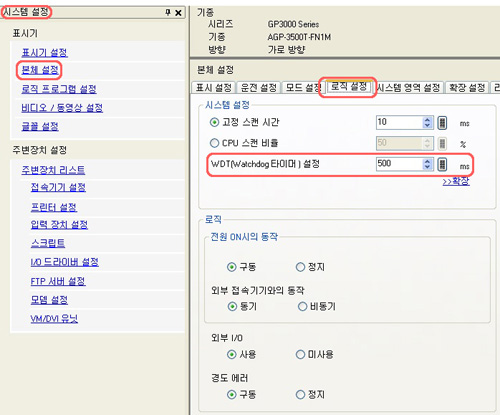The image size is (500, 415).
Task: Select 정지 for 경도 에러
Action: (x=300, y=395)
